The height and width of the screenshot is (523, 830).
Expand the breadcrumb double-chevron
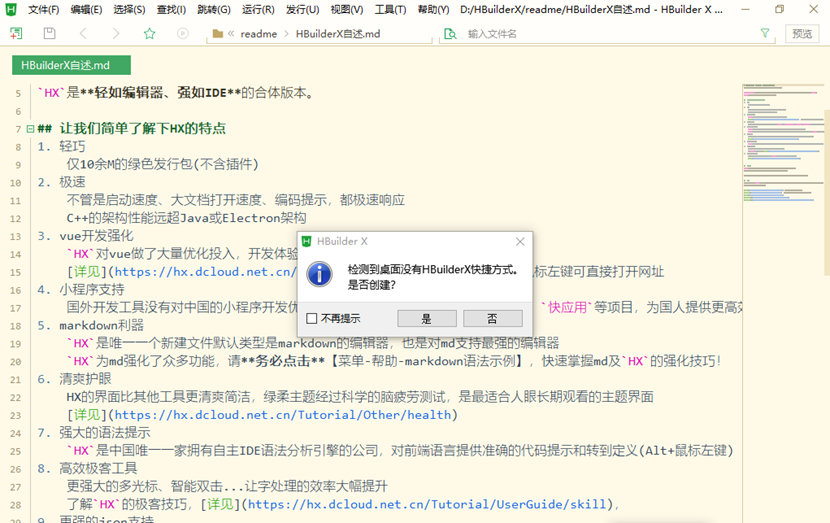point(231,33)
